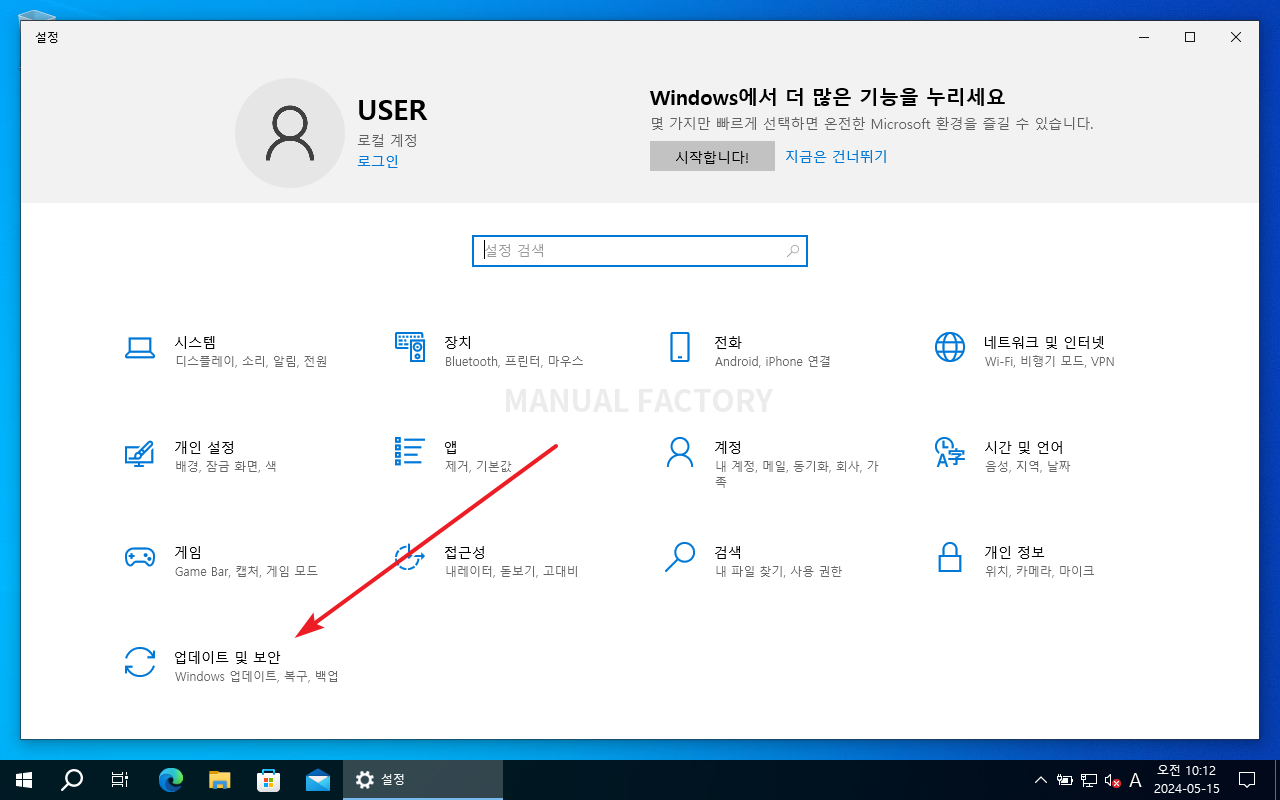This screenshot has width=1280, height=800.
Task: Click the magnifier icon in the search box
Action: (x=793, y=251)
